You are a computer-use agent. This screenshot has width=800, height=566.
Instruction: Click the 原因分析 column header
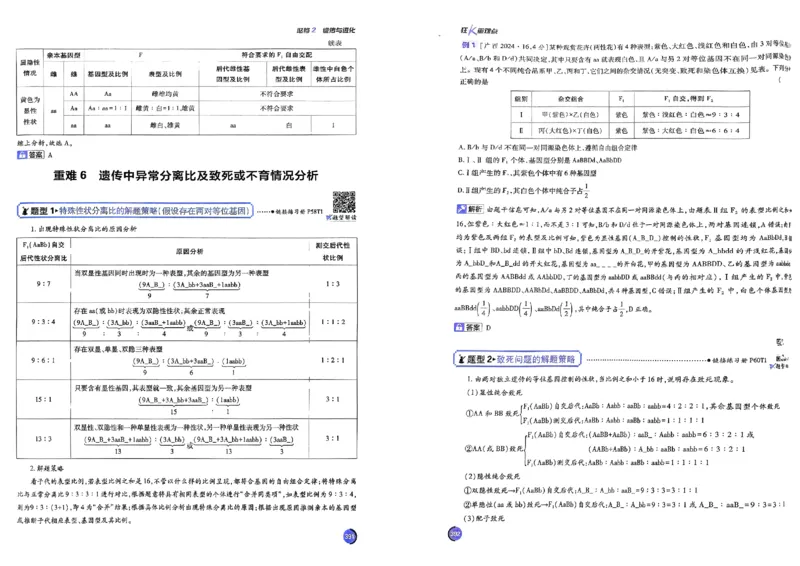pos(190,251)
